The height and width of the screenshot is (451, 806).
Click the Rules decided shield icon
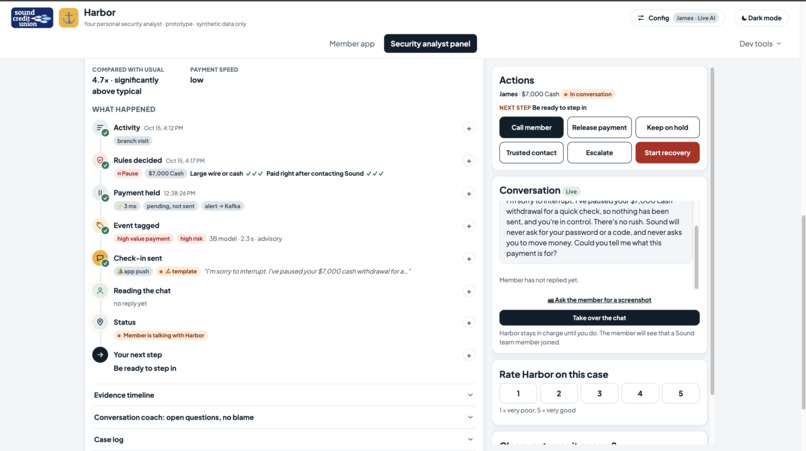[x=100, y=160]
